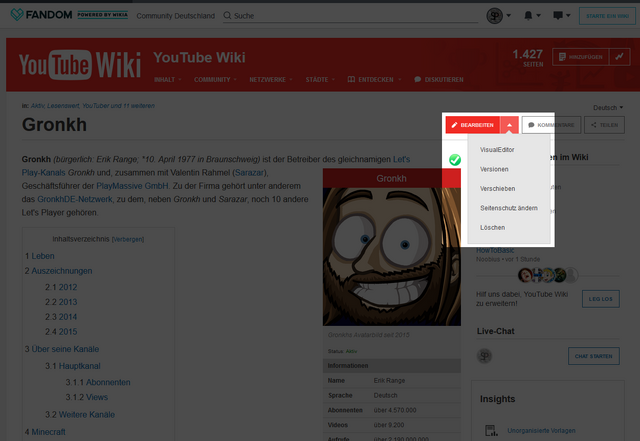640x441 pixels.
Task: Open the notifications bell
Action: coord(532,16)
